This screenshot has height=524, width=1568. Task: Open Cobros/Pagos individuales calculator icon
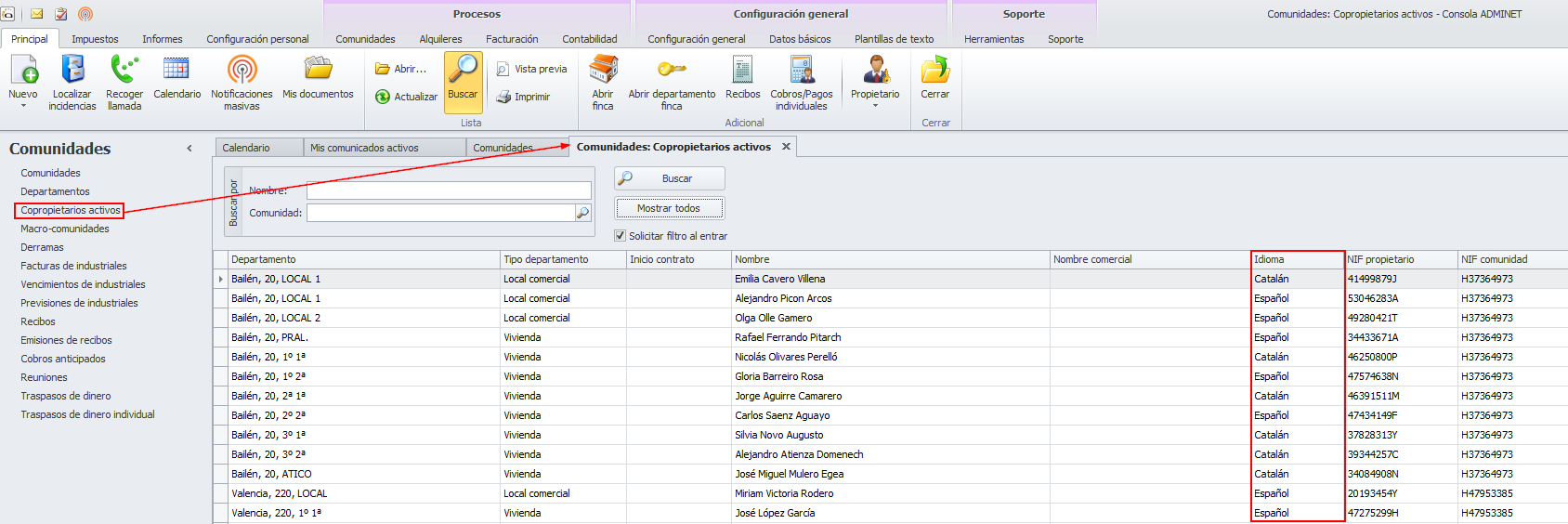pyautogui.click(x=801, y=71)
